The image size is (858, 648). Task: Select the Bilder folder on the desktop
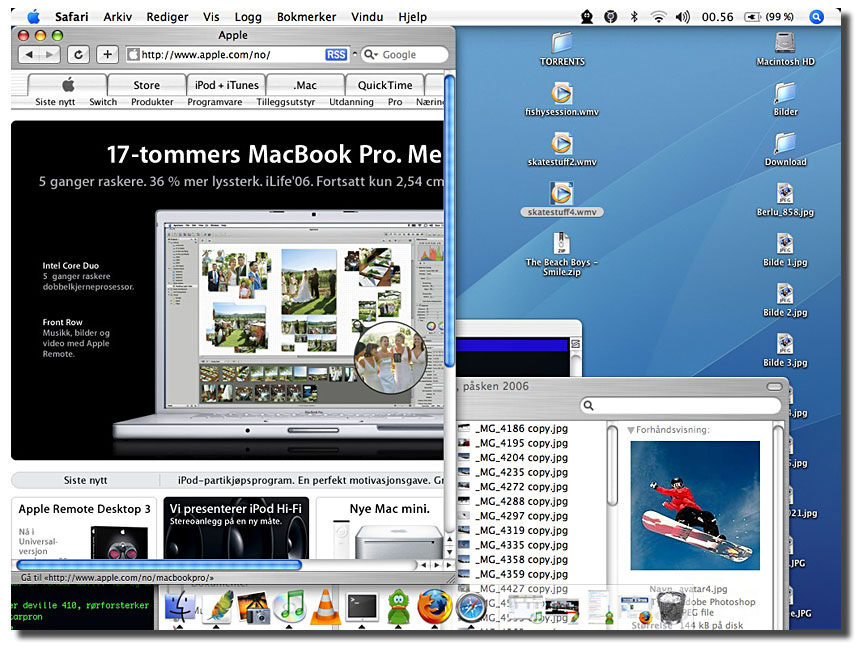(785, 100)
